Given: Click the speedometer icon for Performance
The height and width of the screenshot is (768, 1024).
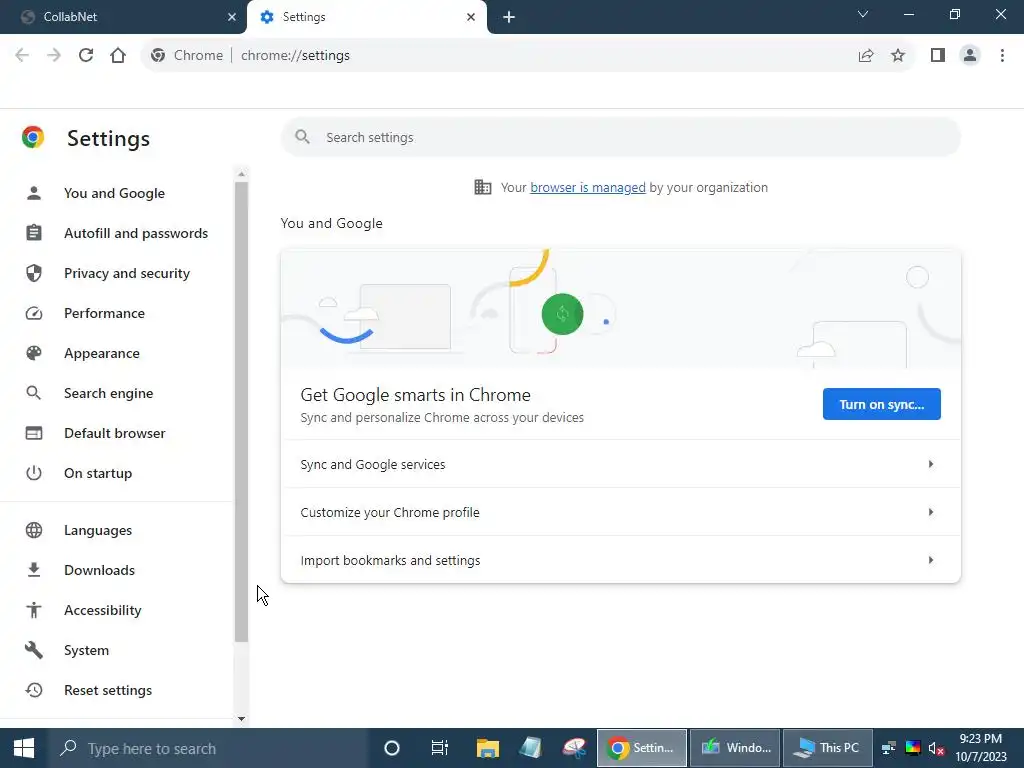Looking at the screenshot, I should coord(34,313).
